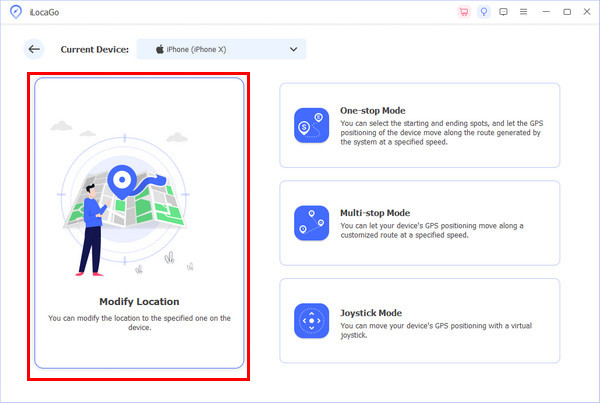
Task: Click the Modify Location heading text
Action: click(139, 301)
